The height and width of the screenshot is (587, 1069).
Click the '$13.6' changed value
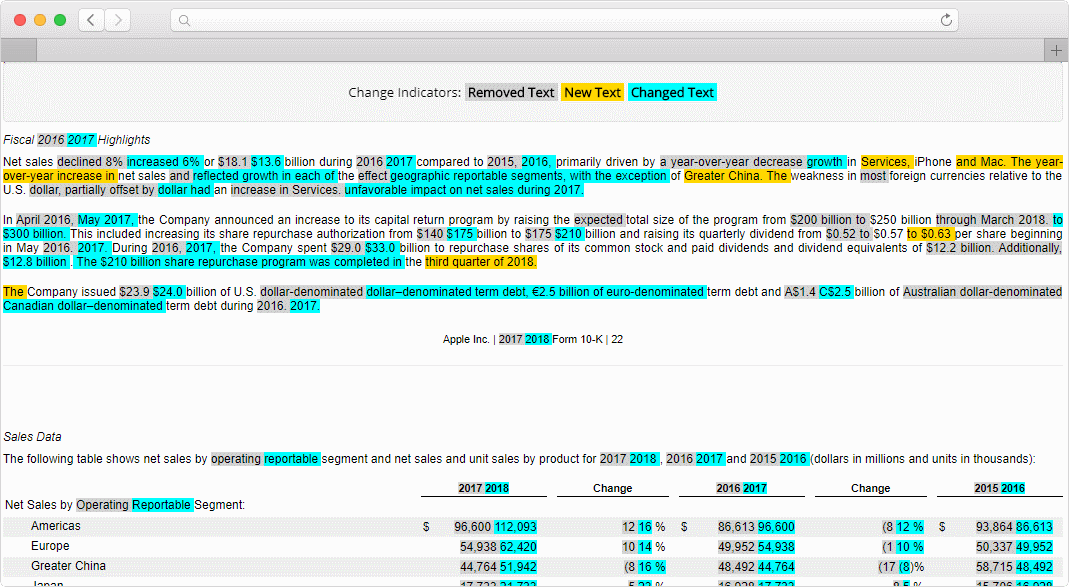267,162
